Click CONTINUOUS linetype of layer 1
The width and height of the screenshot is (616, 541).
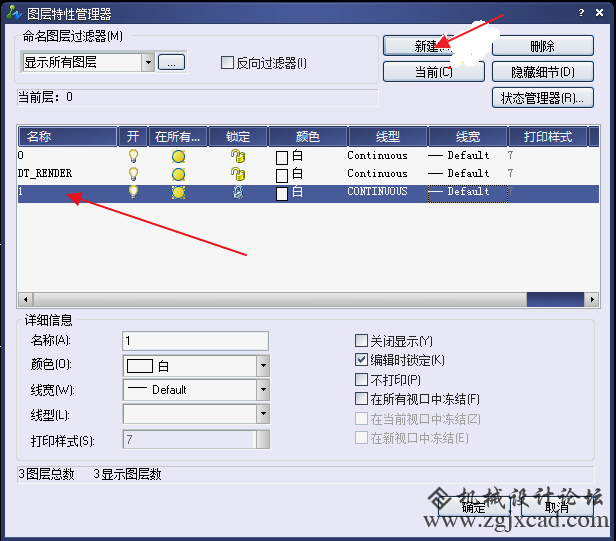[x=377, y=191]
